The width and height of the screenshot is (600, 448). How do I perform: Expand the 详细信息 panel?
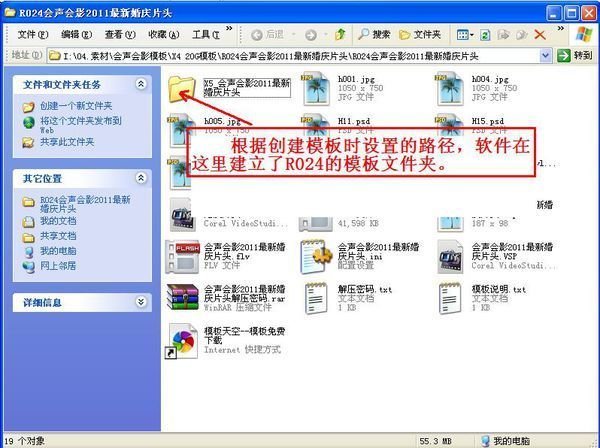tap(141, 301)
